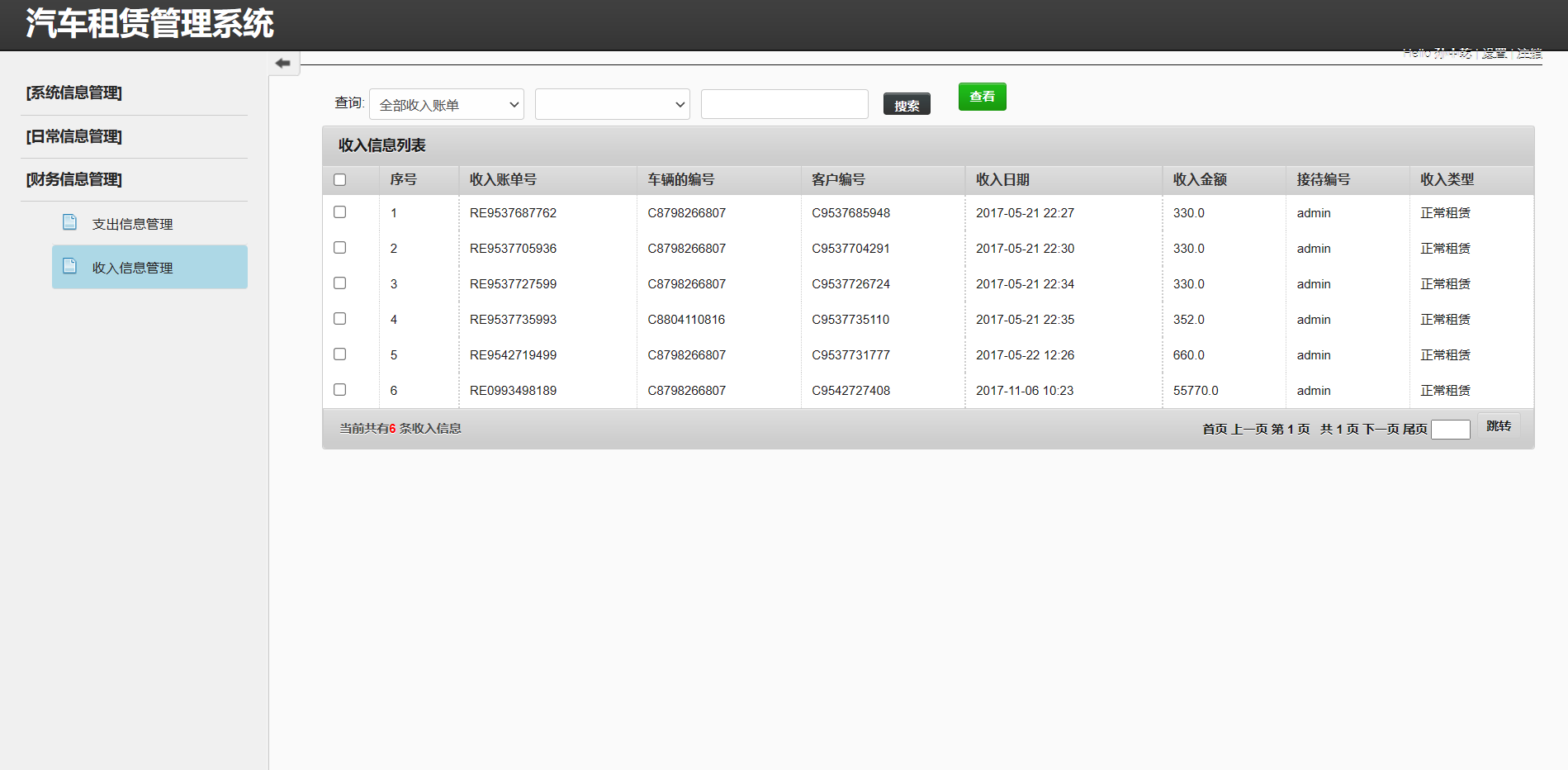
Task: Go to 尾页 last page link
Action: (1414, 429)
